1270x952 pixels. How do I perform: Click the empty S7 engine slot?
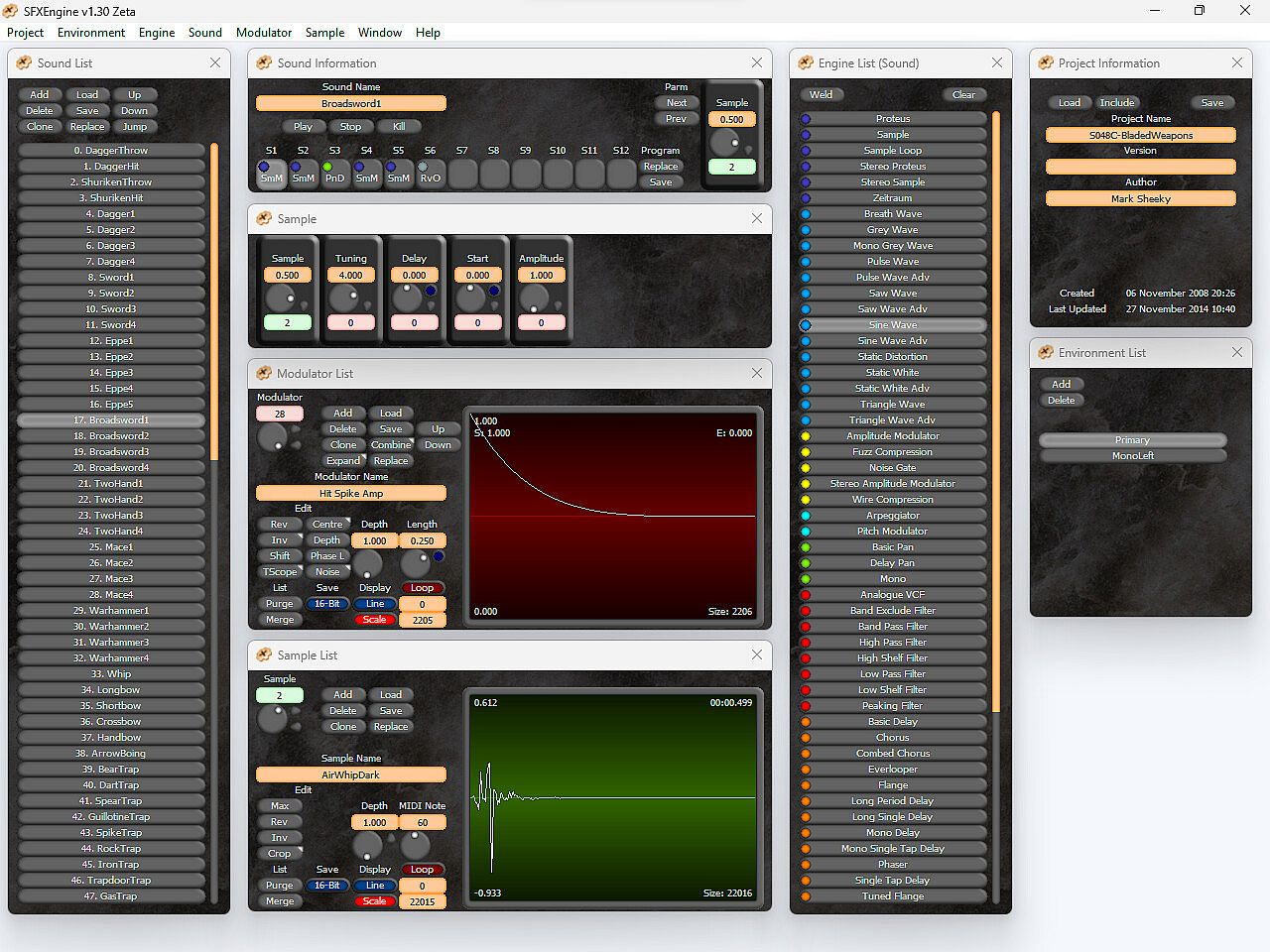[x=462, y=174]
